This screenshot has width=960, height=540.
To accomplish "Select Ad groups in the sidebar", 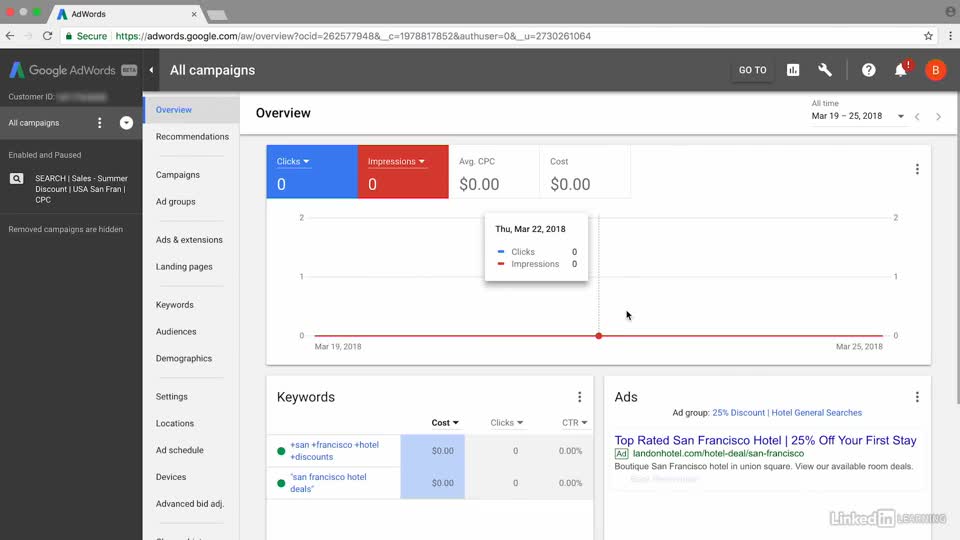I will tap(176, 202).
